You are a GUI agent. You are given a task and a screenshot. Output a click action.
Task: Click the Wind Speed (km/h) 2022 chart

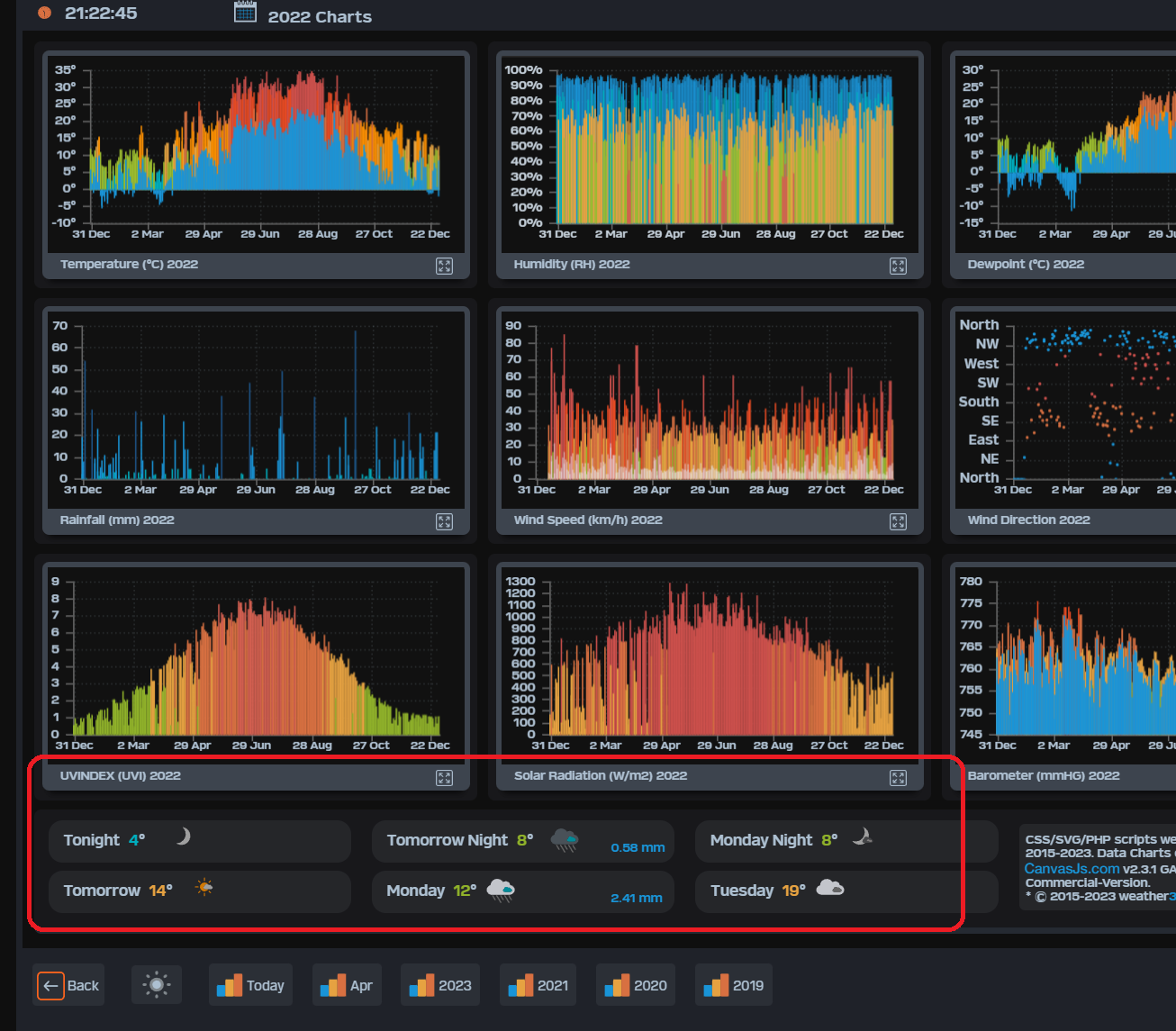click(x=710, y=409)
